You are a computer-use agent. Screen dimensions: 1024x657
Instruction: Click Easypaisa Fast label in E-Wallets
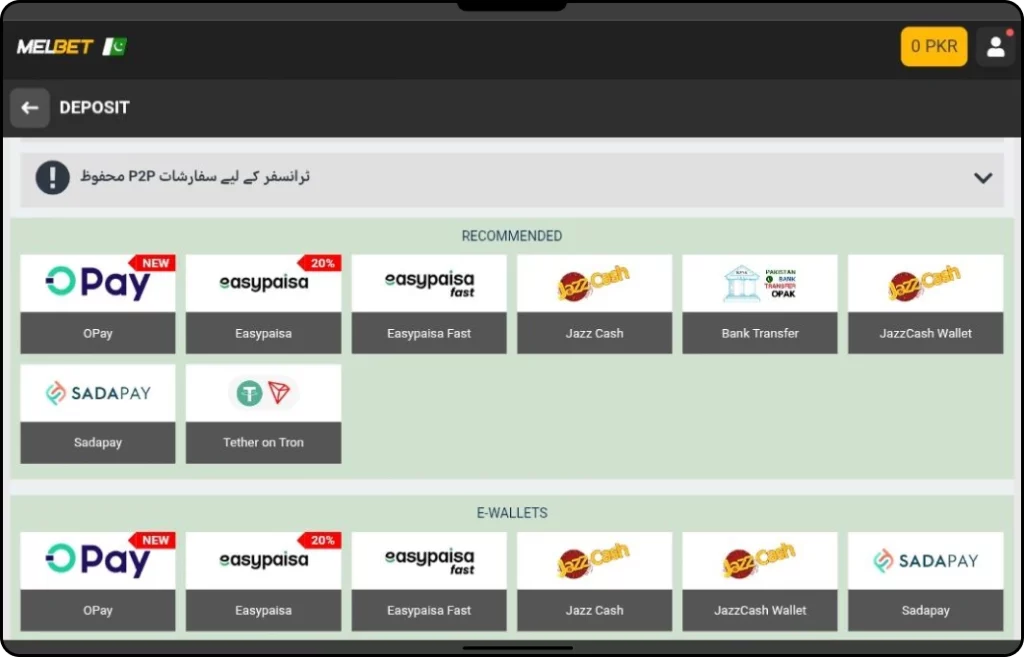click(429, 611)
